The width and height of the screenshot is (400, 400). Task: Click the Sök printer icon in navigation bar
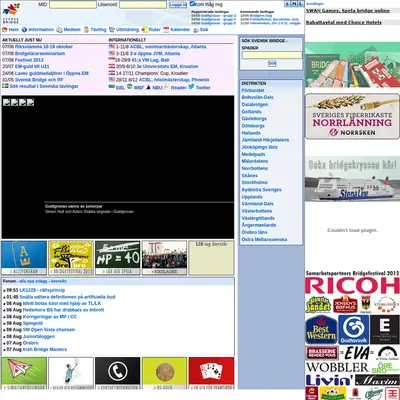196,30
